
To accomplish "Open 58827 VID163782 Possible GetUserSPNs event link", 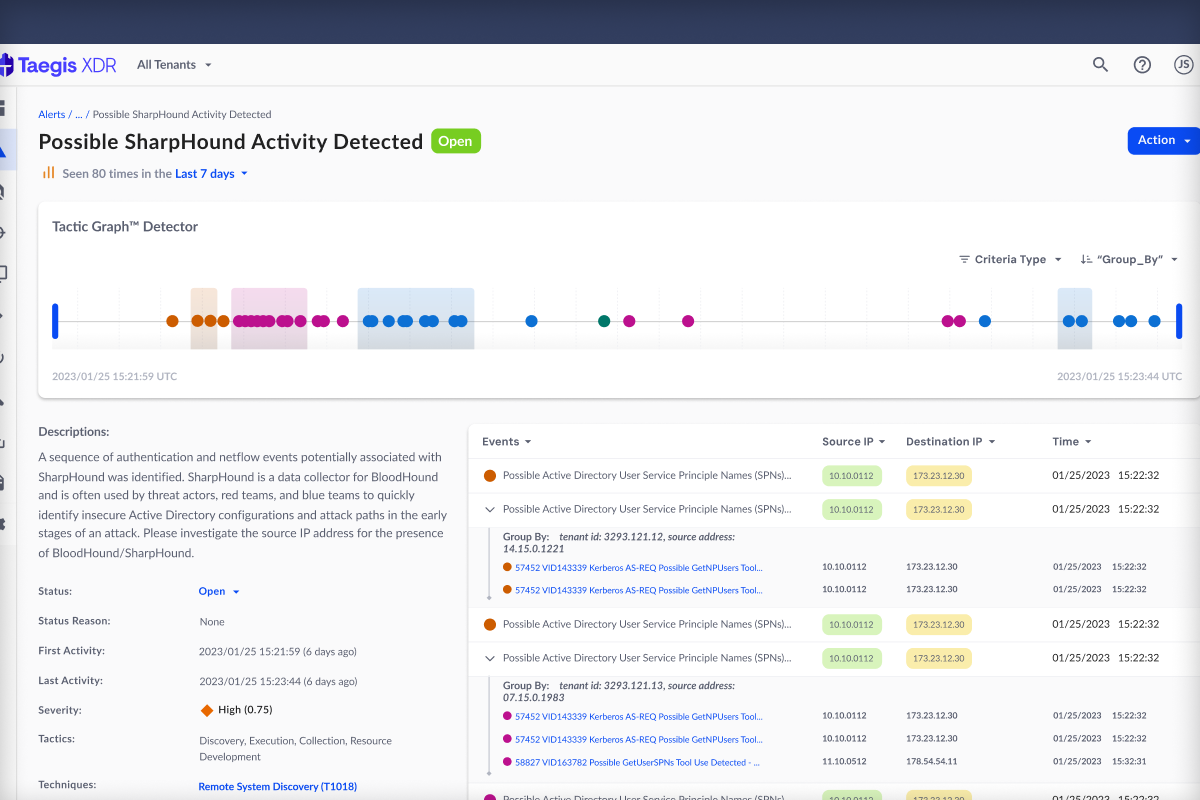I will pos(637,762).
